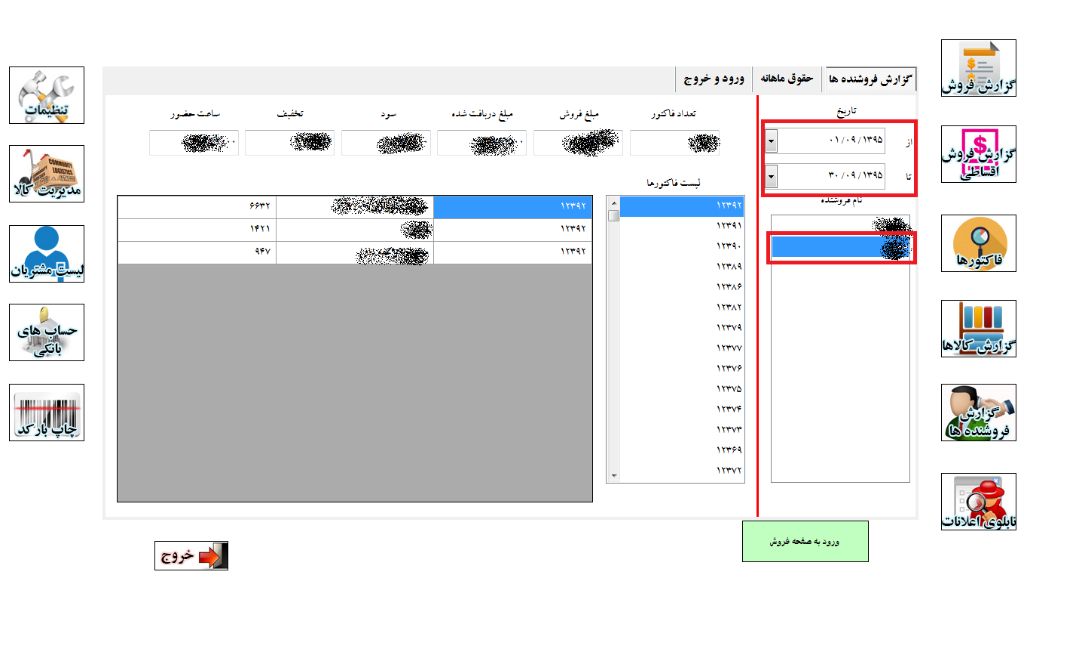This screenshot has height=649, width=1085.
Task: Open the customer list (لیست مشتریان)
Action: pyautogui.click(x=47, y=254)
